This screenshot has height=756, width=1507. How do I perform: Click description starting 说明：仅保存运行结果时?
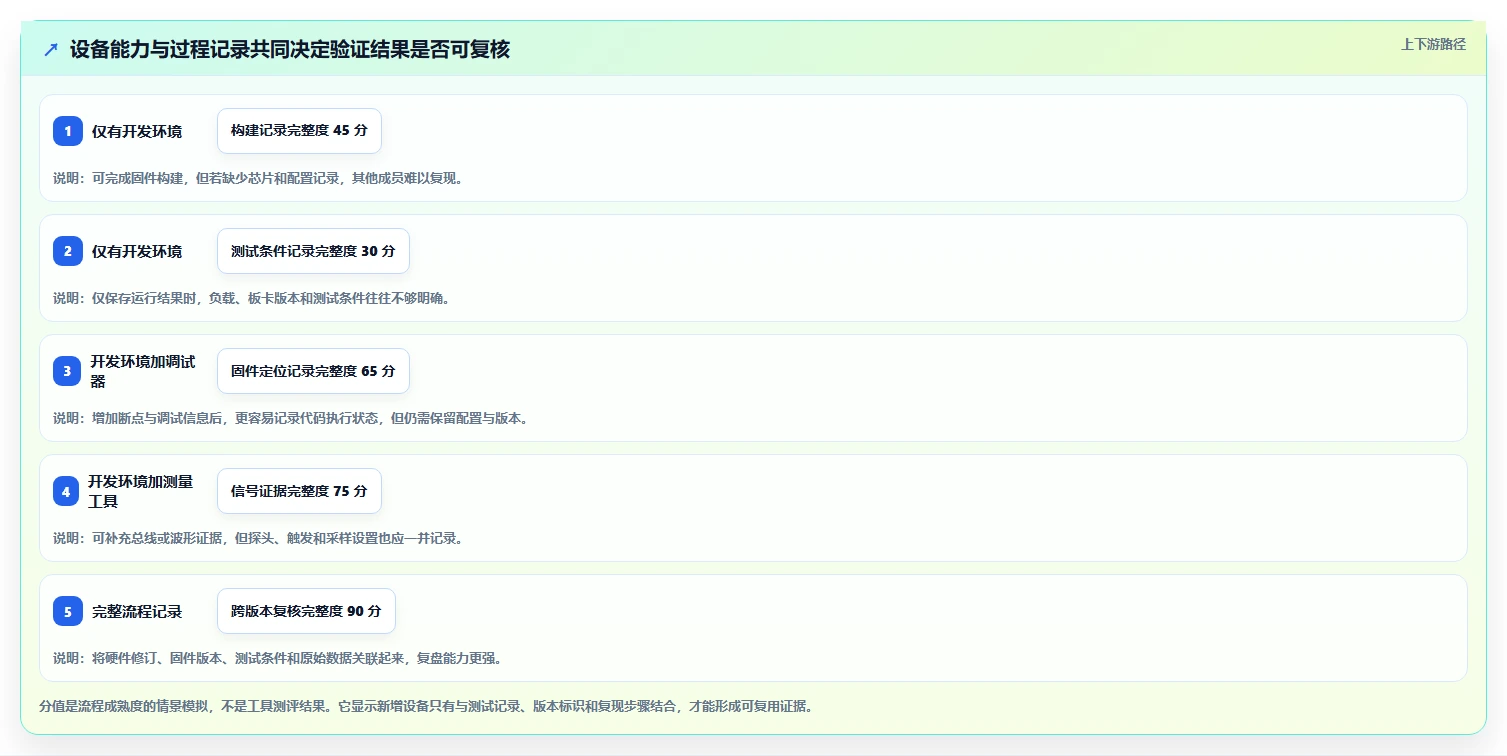tap(251, 298)
